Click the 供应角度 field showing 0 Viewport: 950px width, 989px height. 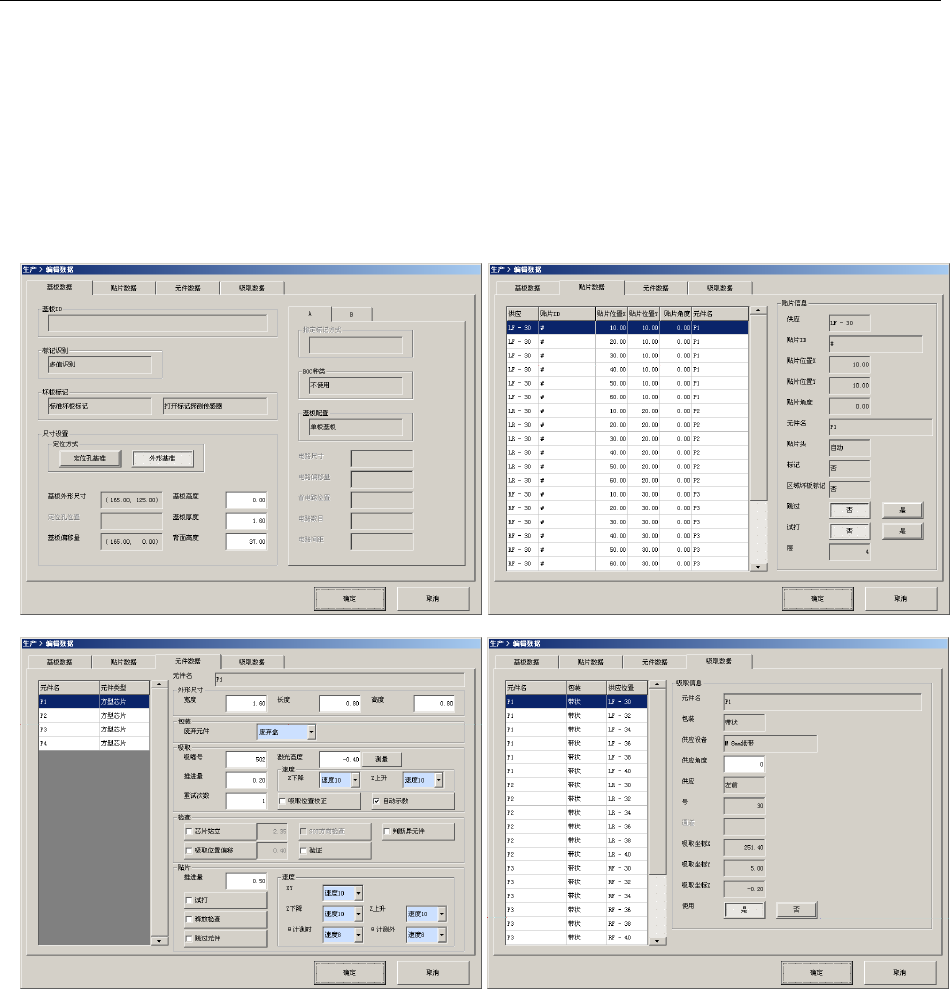(x=744, y=764)
